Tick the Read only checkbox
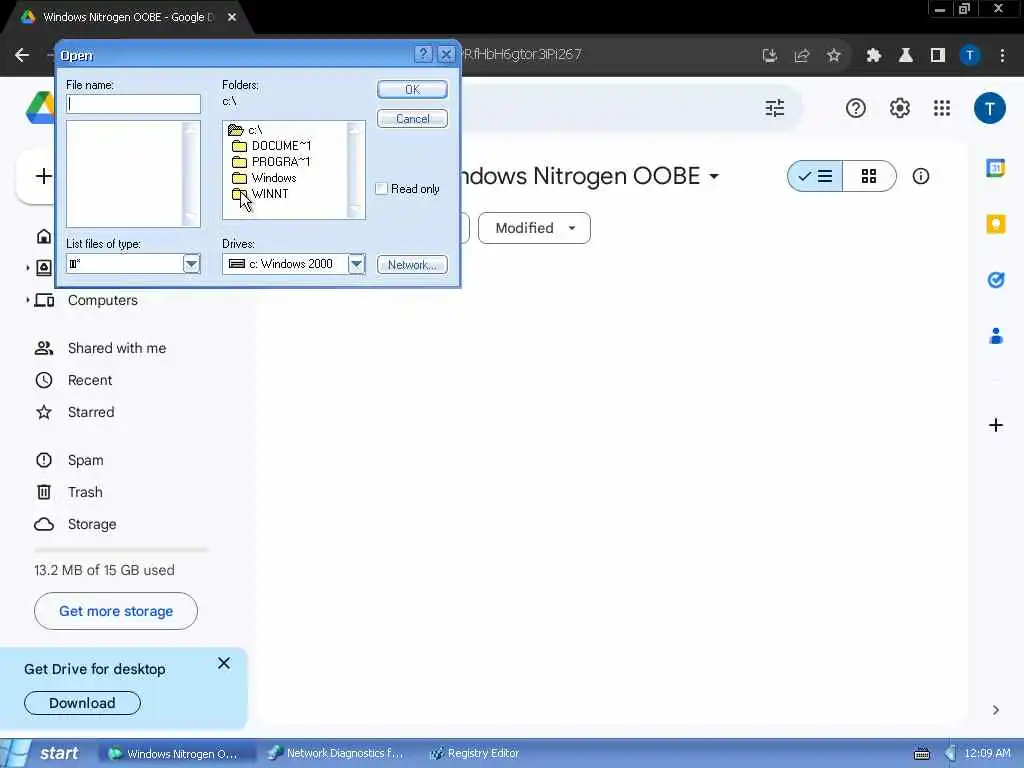The height and width of the screenshot is (768, 1024). (382, 189)
